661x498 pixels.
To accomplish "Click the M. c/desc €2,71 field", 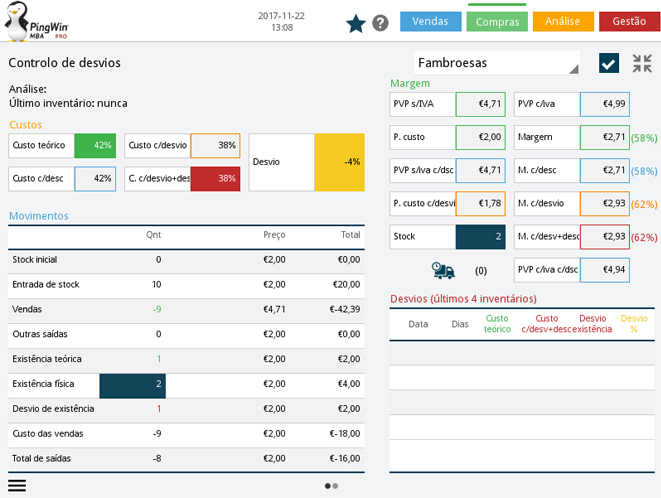I will (x=605, y=170).
